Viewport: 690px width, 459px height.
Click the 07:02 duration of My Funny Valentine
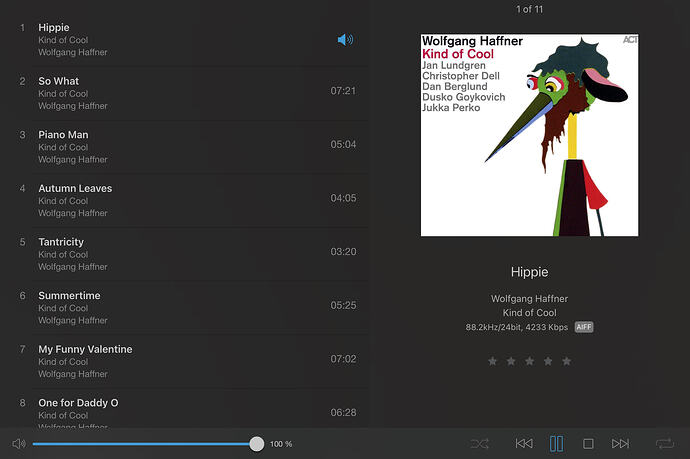pos(343,360)
